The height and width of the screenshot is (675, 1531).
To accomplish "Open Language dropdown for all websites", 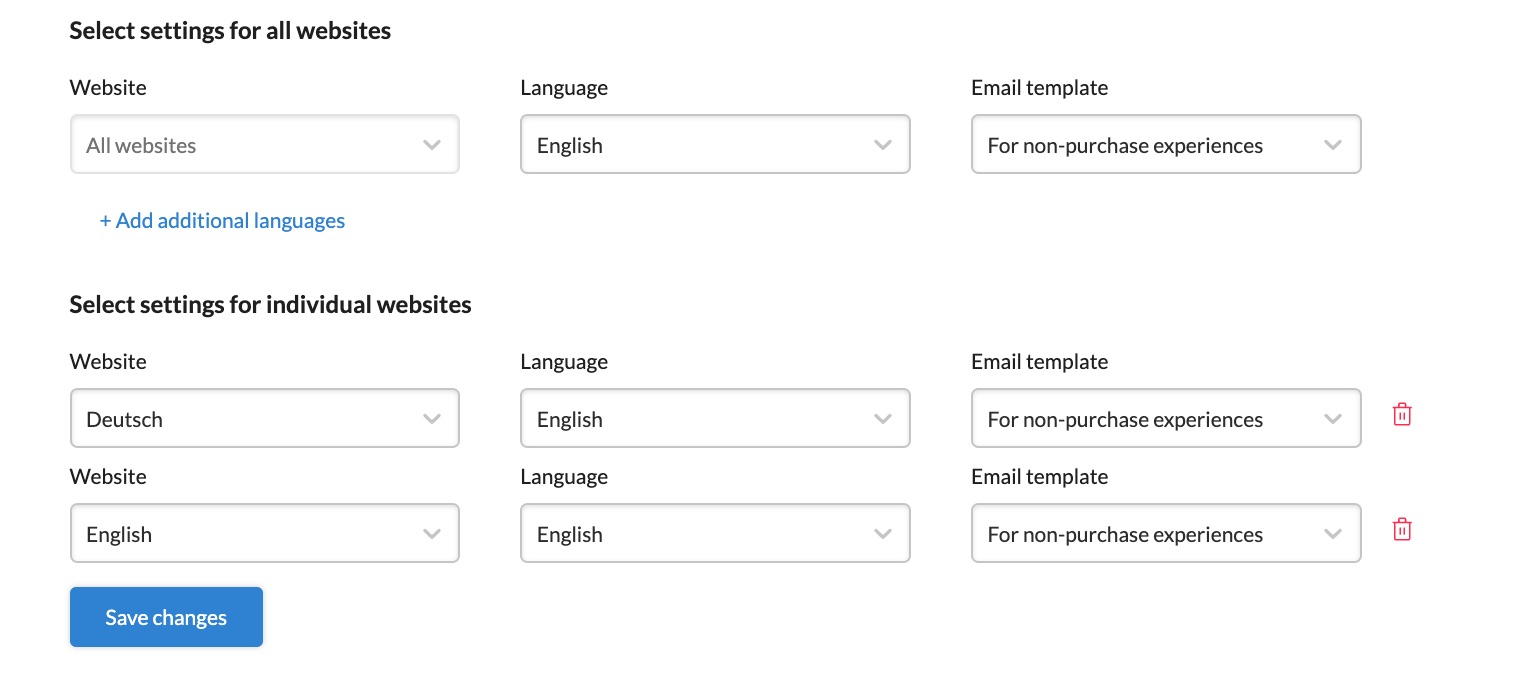I will tap(715, 145).
